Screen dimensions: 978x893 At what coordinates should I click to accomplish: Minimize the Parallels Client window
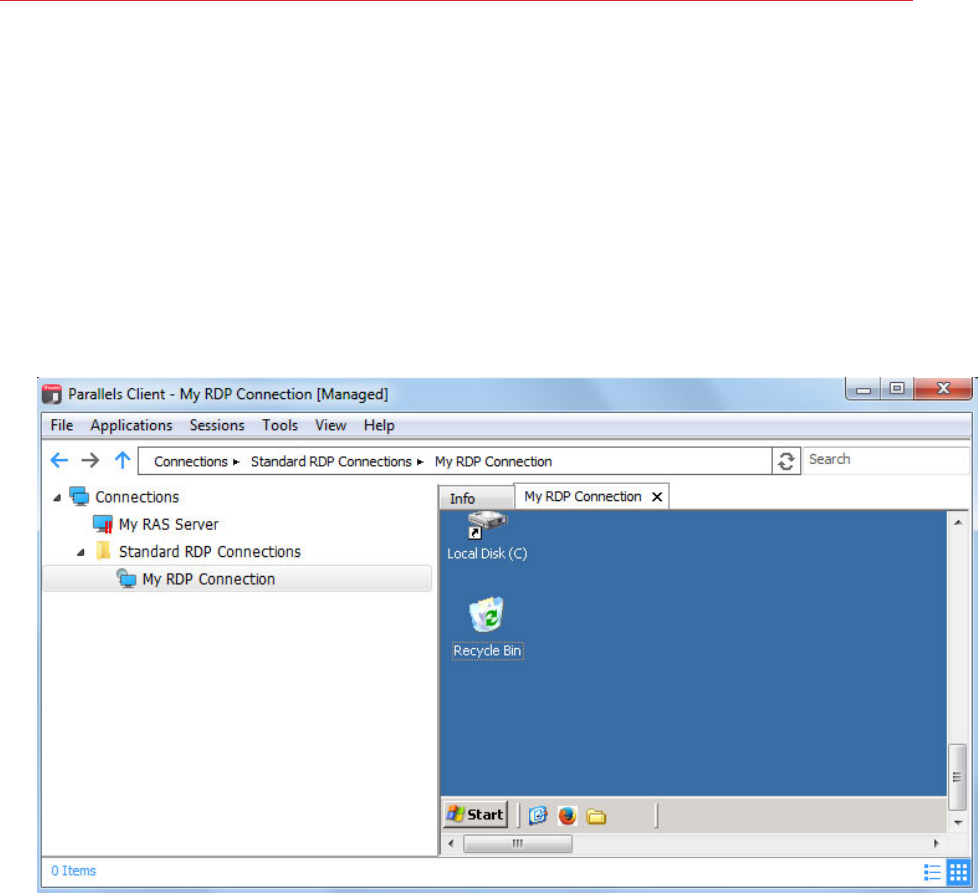point(863,389)
